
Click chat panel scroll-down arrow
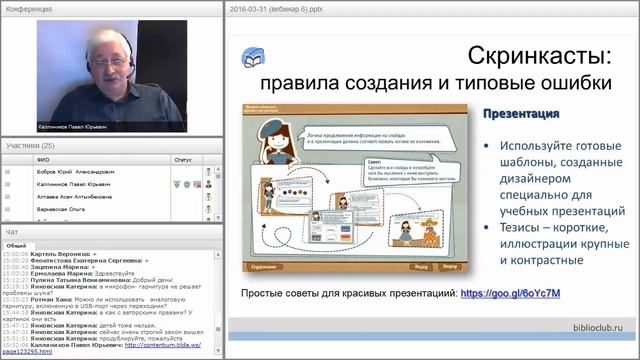[218, 351]
